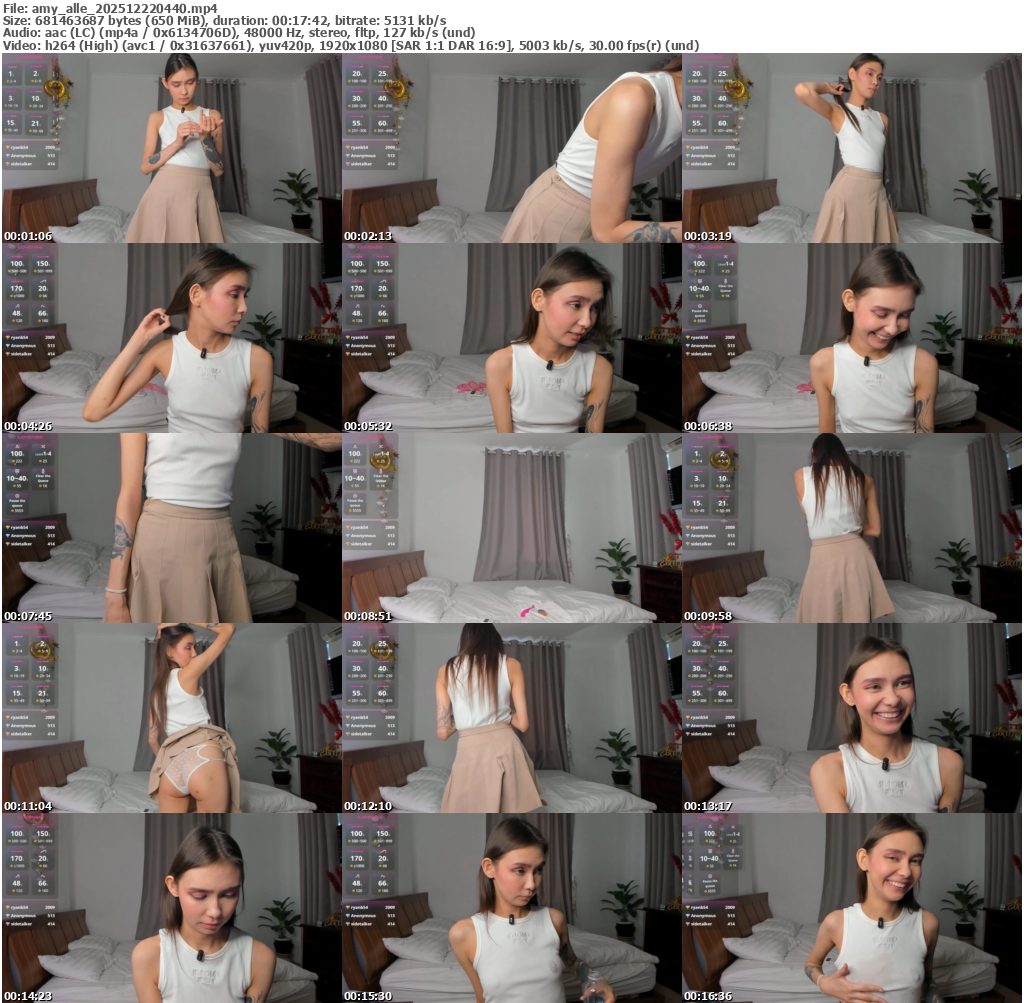Screen dimensions: 1024x1003
Task: Open the thumbnail timestamped 00:13:17
Action: pos(852,718)
